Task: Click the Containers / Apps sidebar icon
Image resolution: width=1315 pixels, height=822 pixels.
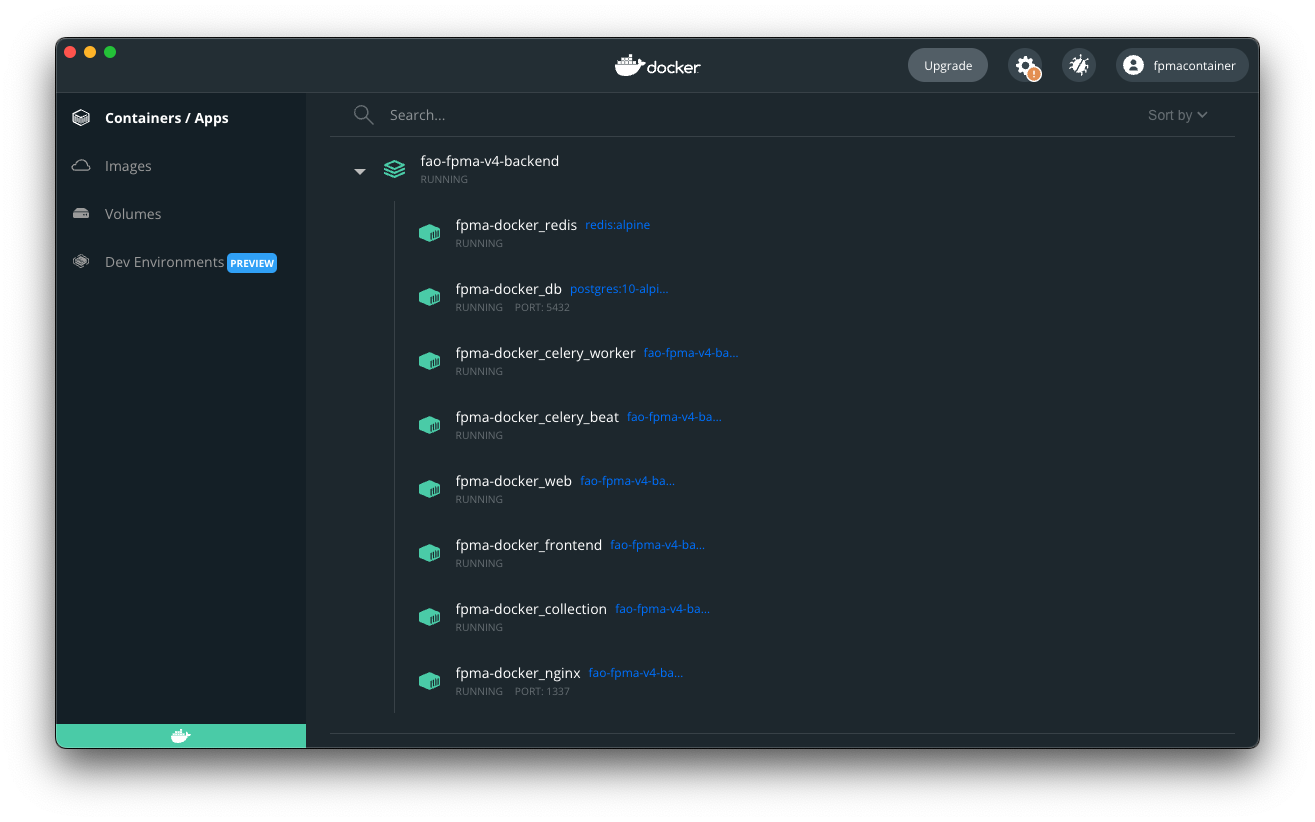Action: pos(81,118)
